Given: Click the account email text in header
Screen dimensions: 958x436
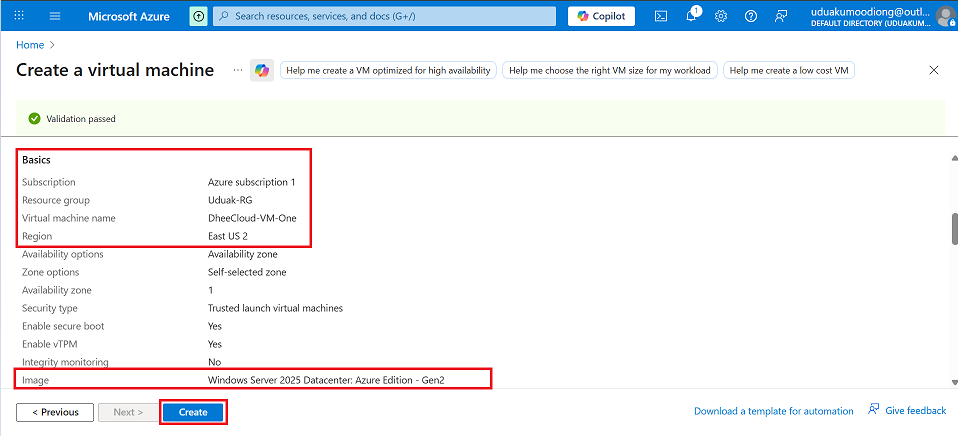Looking at the screenshot, I should [871, 11].
